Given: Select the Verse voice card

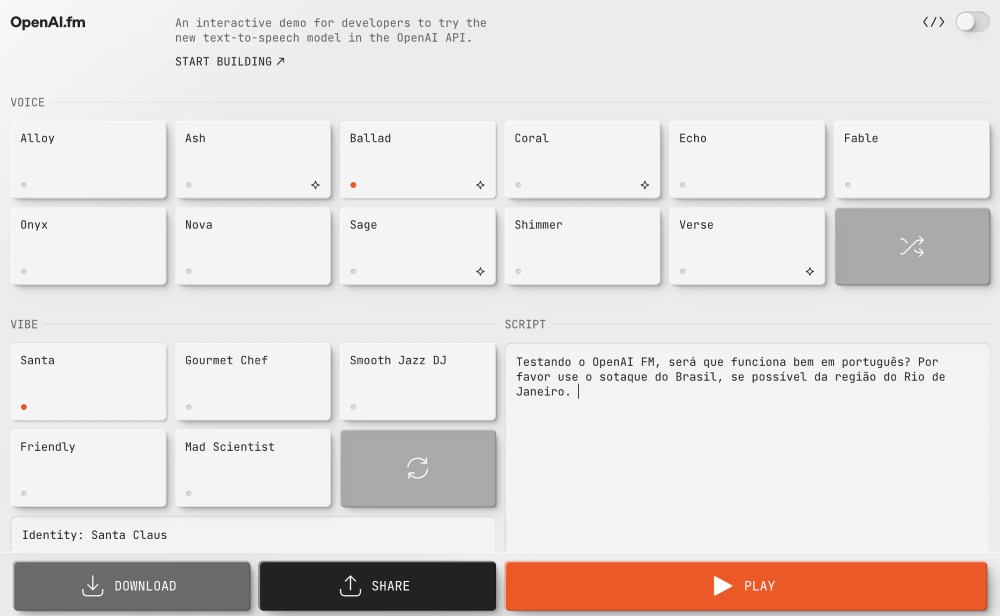Looking at the screenshot, I should point(747,246).
